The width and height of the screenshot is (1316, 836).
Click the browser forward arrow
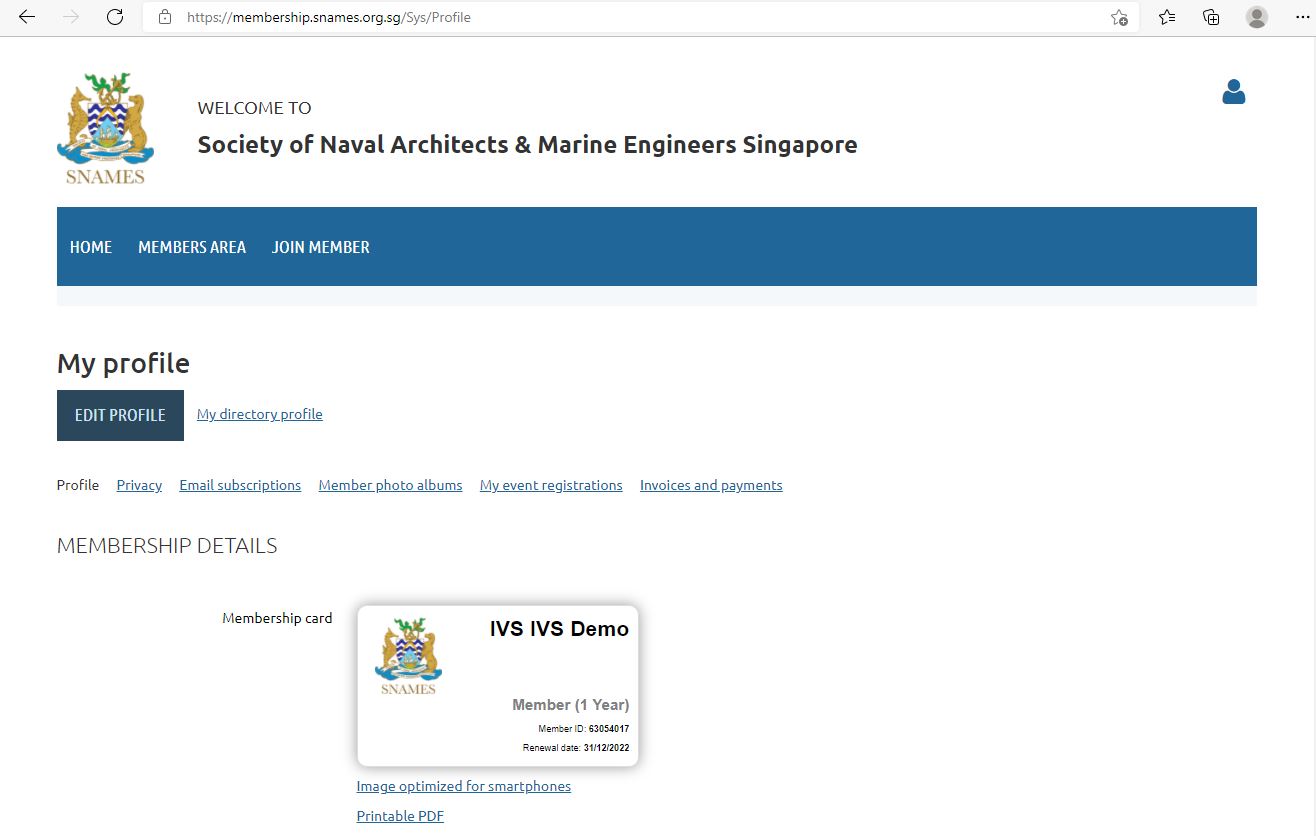[x=71, y=17]
